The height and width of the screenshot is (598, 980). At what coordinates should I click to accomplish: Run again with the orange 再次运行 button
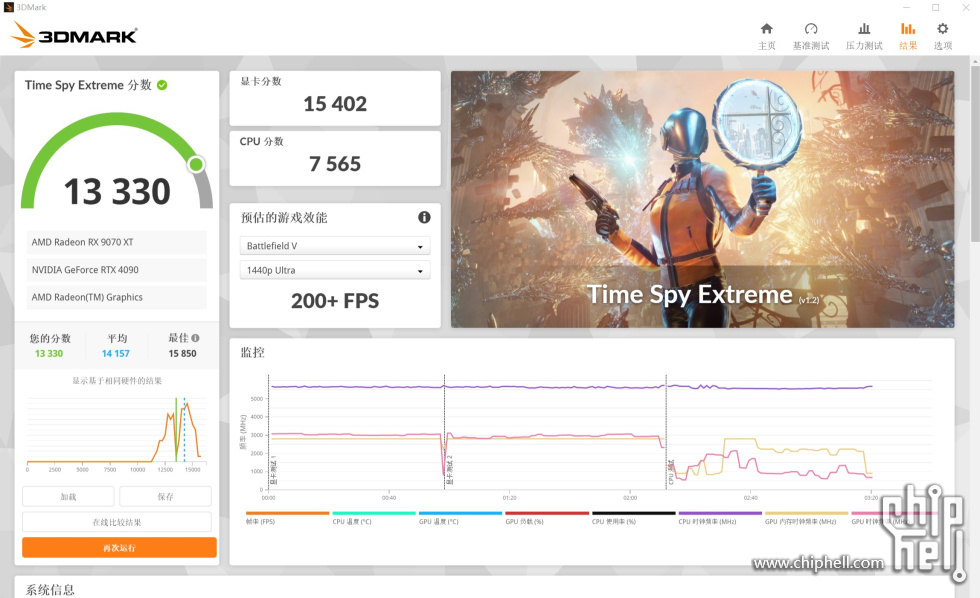pyautogui.click(x=119, y=547)
